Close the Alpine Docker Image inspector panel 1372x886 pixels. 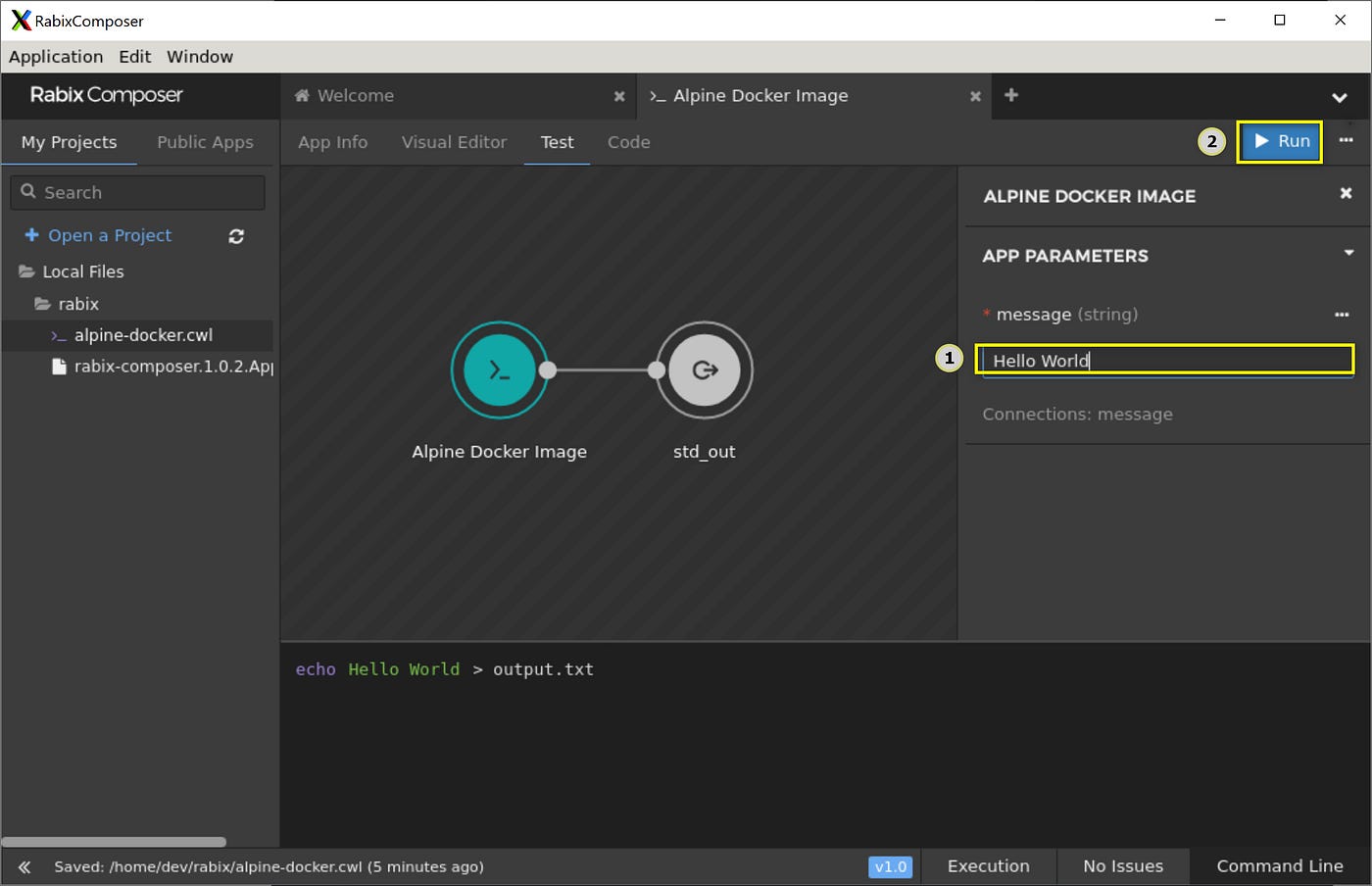pyautogui.click(x=1347, y=193)
